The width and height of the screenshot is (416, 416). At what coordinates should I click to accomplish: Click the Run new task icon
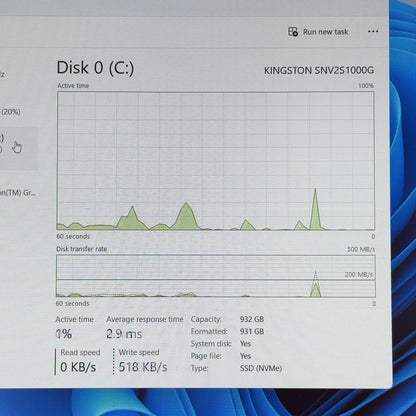(293, 32)
